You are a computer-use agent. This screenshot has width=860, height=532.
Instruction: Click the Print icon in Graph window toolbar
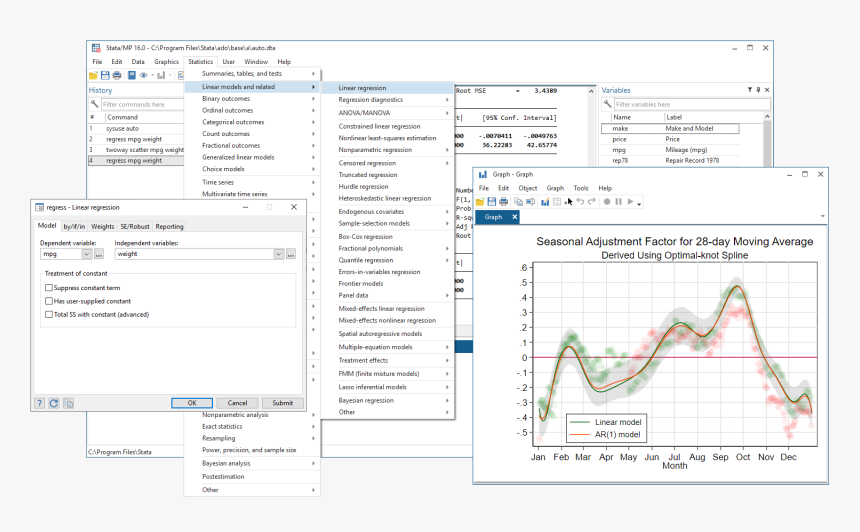coord(504,202)
